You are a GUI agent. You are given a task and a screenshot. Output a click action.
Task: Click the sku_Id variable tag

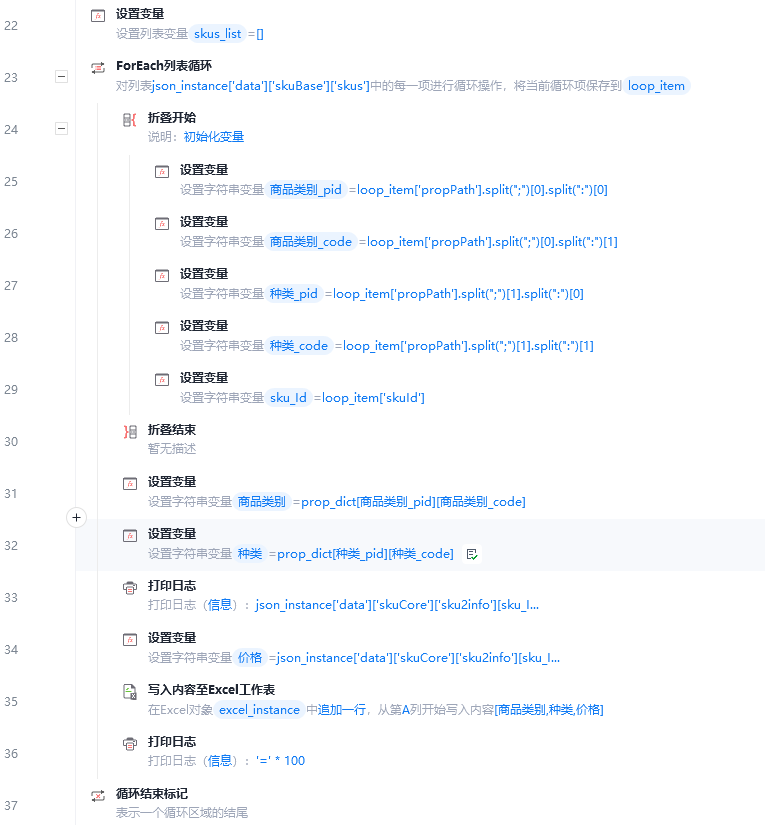point(288,398)
